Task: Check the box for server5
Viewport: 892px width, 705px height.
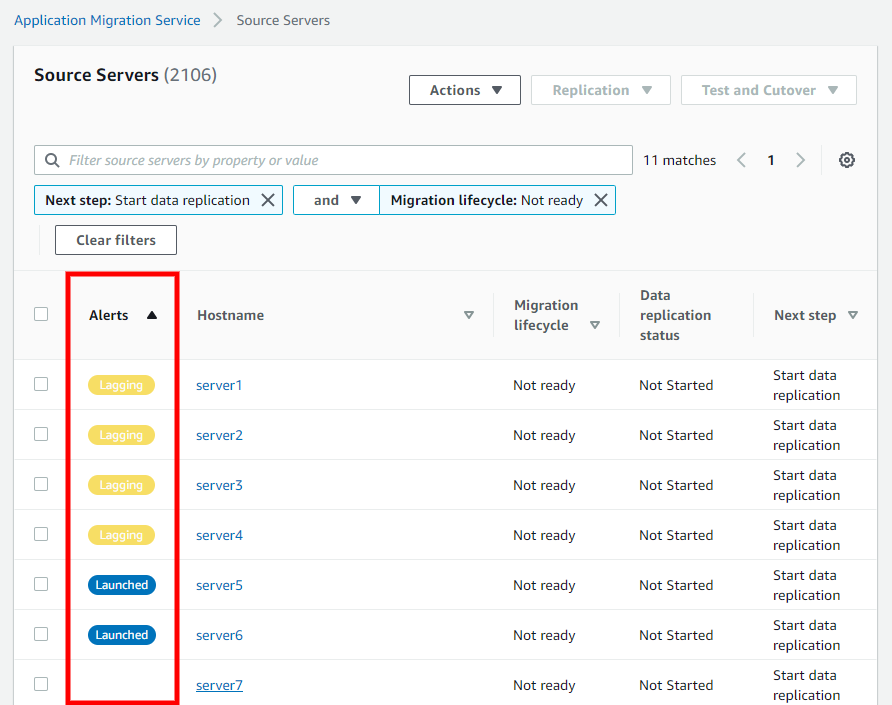Action: (x=41, y=584)
